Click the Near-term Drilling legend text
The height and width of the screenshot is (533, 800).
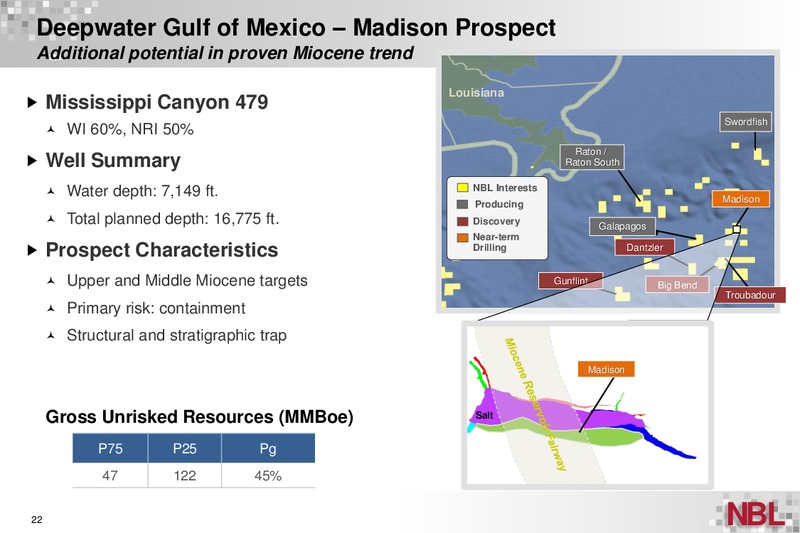(496, 242)
